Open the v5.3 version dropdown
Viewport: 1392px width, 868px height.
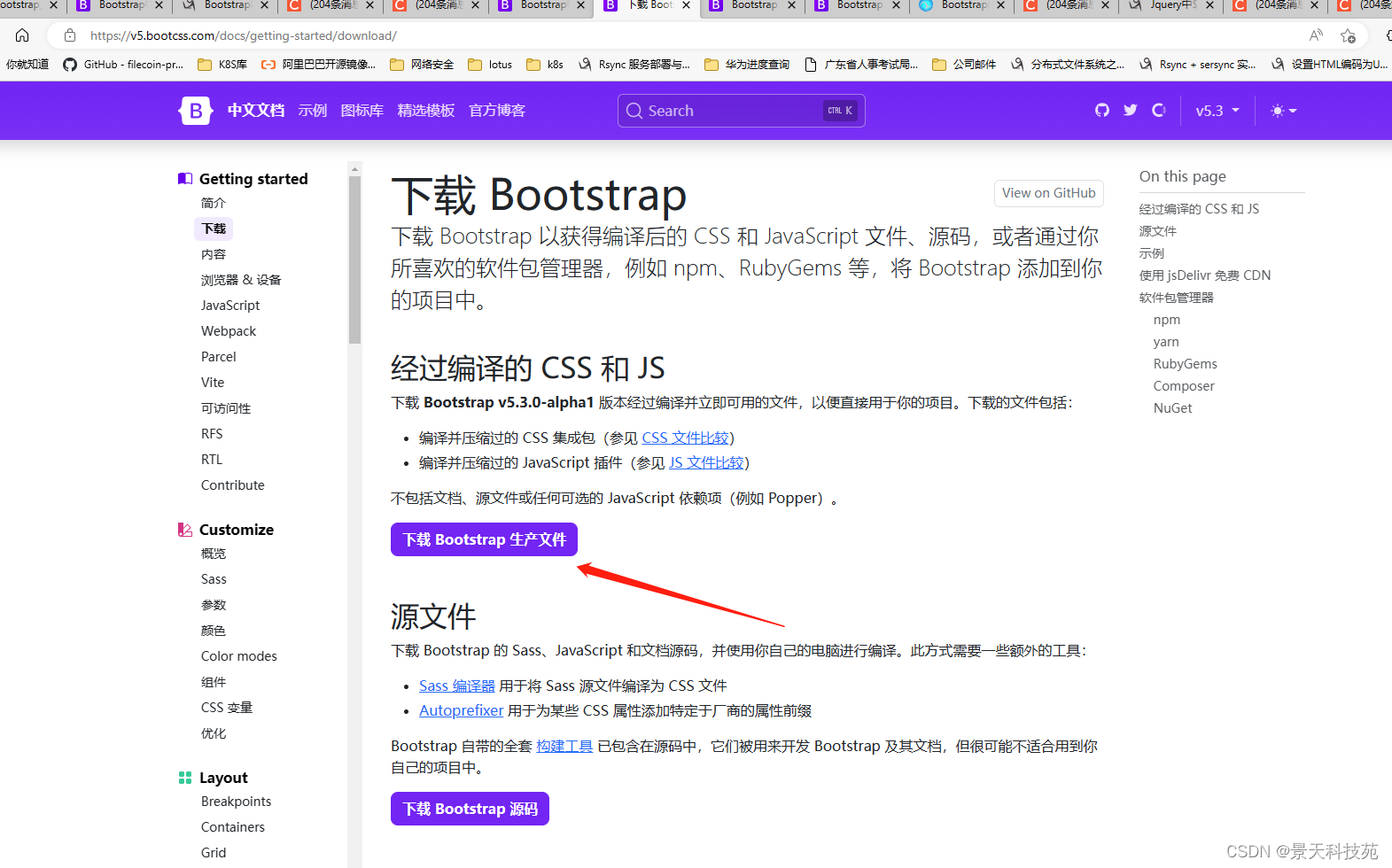pyautogui.click(x=1217, y=111)
